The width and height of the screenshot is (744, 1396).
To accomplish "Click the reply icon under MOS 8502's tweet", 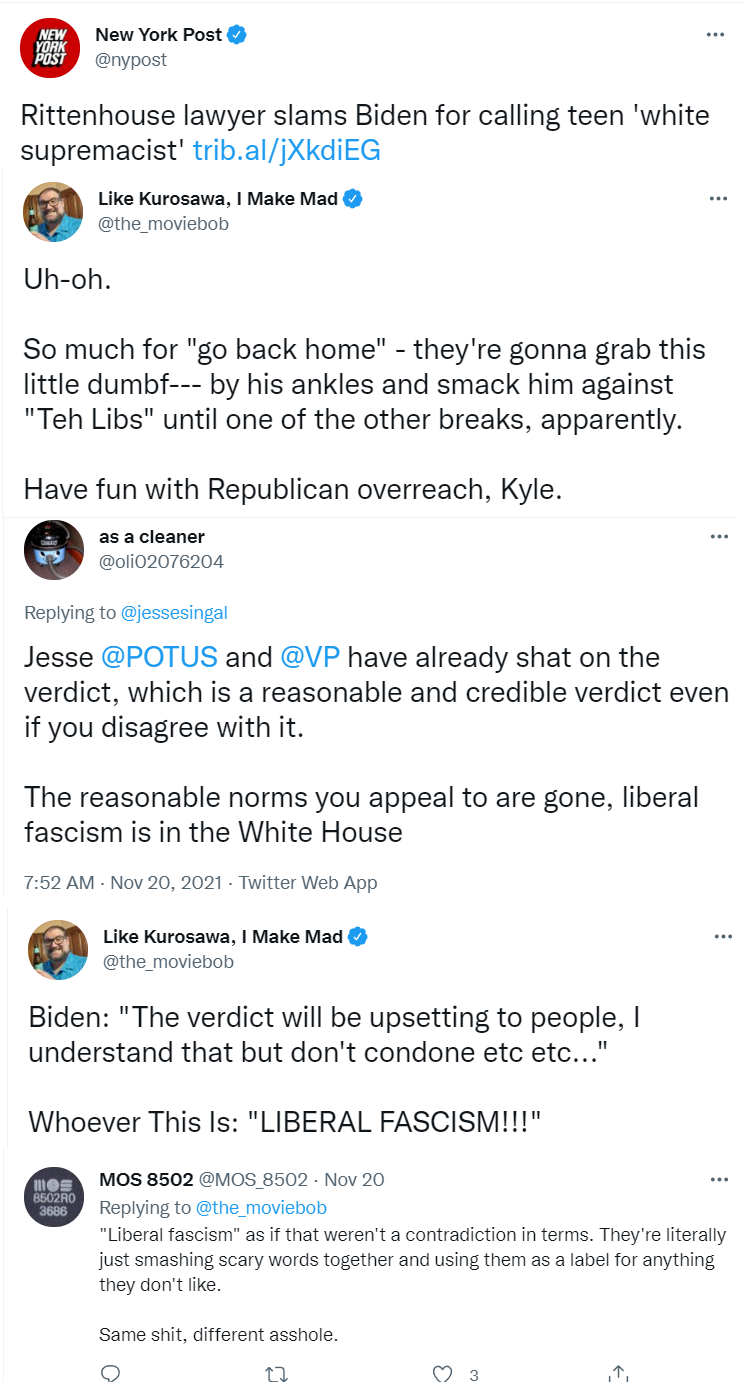I will coord(111,1374).
